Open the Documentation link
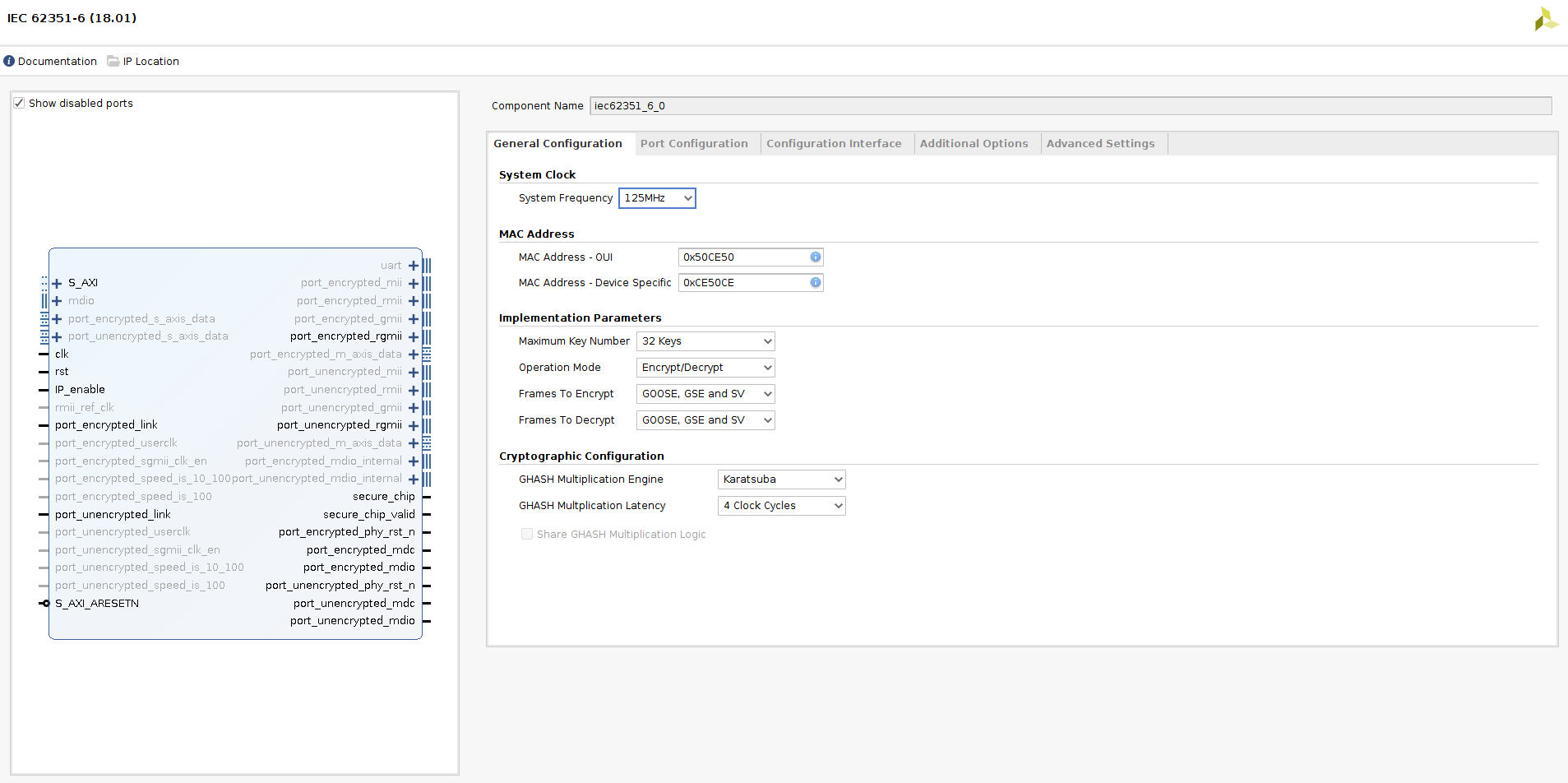Screen dimensions: 1568x783 click(x=57, y=61)
